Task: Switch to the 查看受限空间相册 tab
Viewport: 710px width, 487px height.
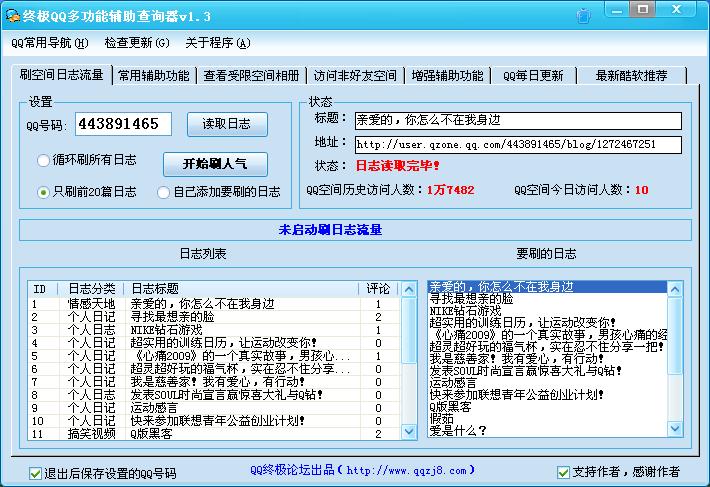Action: 251,76
